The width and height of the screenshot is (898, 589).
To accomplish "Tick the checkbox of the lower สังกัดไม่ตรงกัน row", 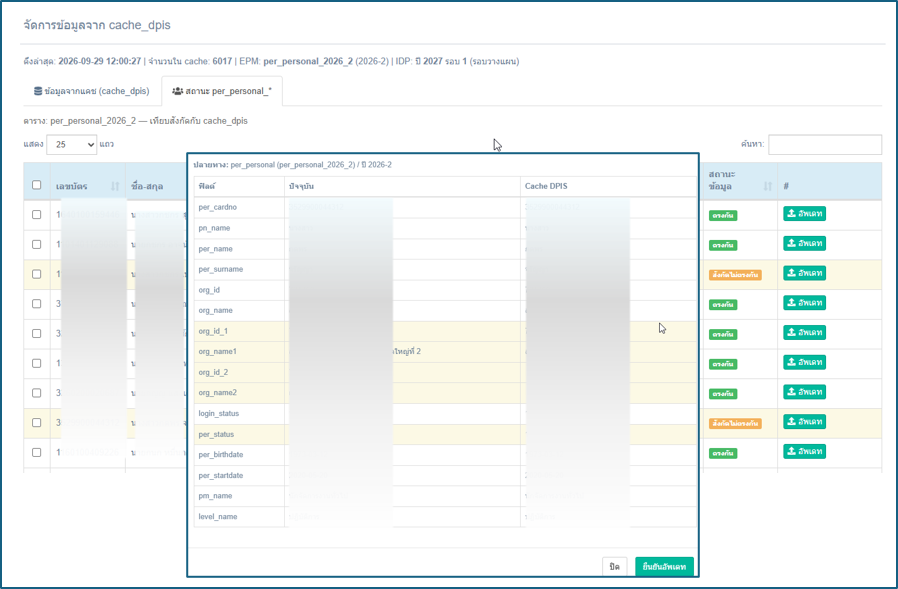I will coord(37,422).
